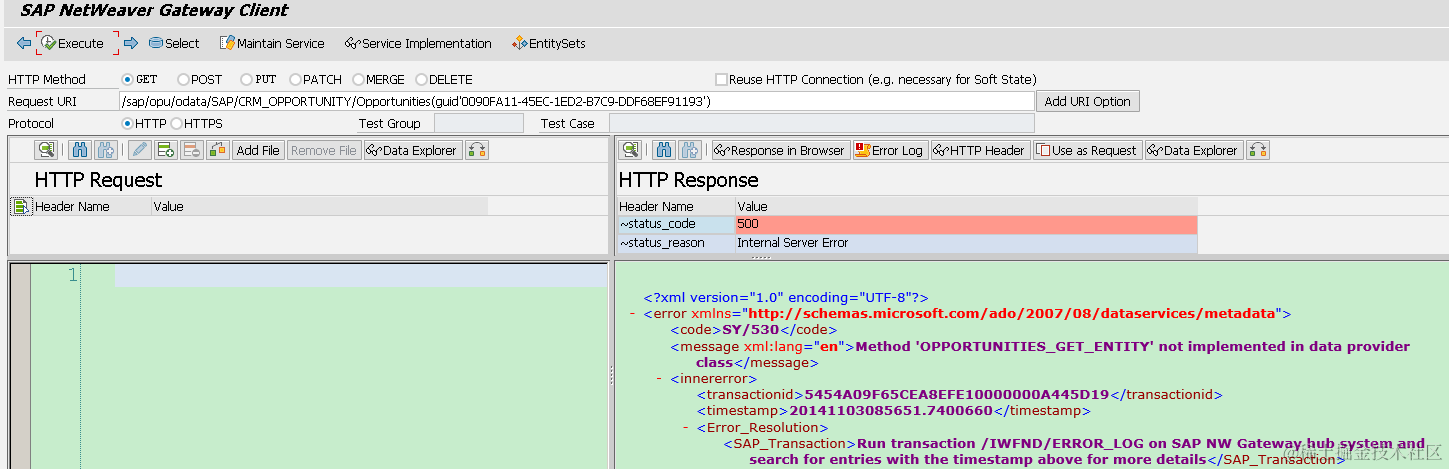Image resolution: width=1449 pixels, height=469 pixels.
Task: Collapse the innererror XML node
Action: [659, 379]
